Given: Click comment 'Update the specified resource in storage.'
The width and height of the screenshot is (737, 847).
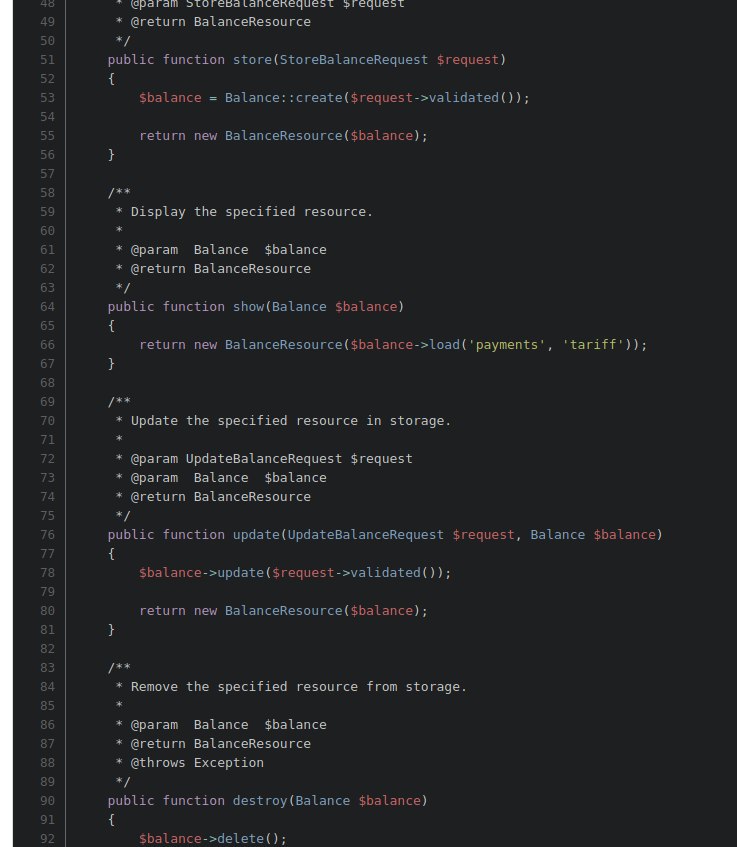Looking at the screenshot, I should tap(291, 421).
